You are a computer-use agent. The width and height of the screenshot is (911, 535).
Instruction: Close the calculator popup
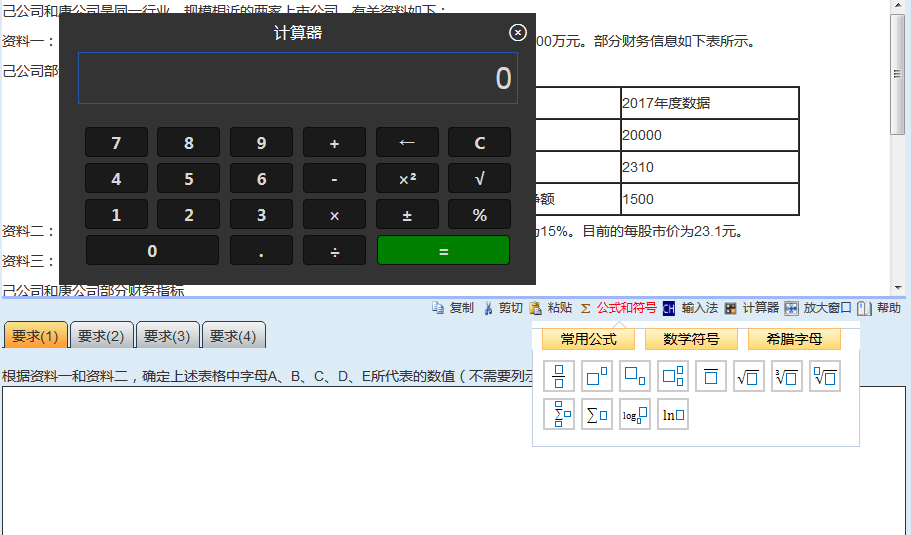[517, 33]
